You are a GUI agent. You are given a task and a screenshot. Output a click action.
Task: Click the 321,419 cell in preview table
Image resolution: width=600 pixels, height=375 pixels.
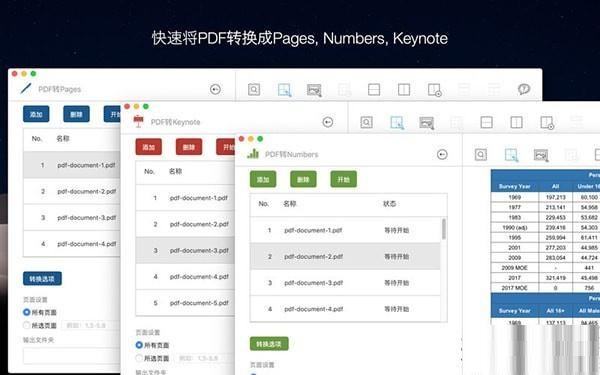pyautogui.click(x=556, y=278)
